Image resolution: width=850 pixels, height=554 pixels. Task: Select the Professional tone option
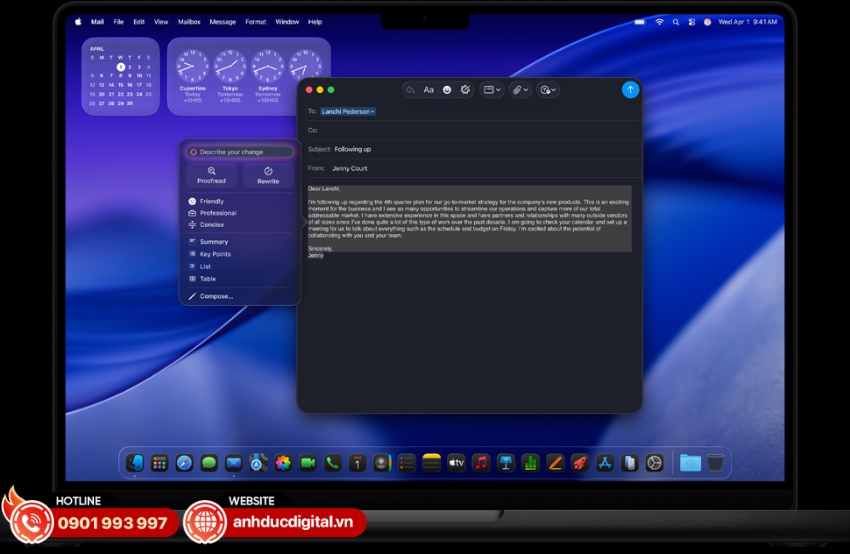click(218, 213)
